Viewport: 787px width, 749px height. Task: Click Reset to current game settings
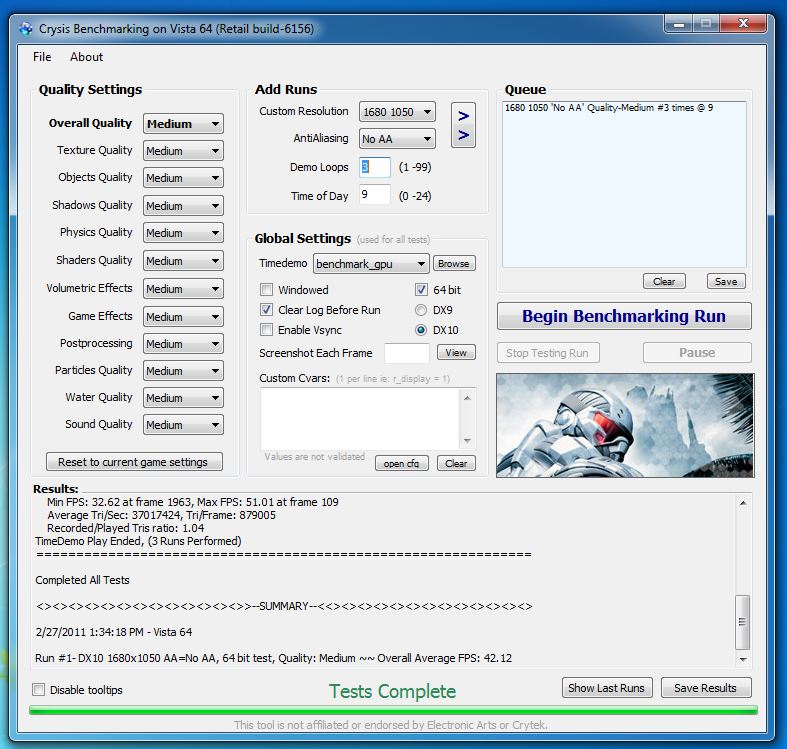point(134,462)
